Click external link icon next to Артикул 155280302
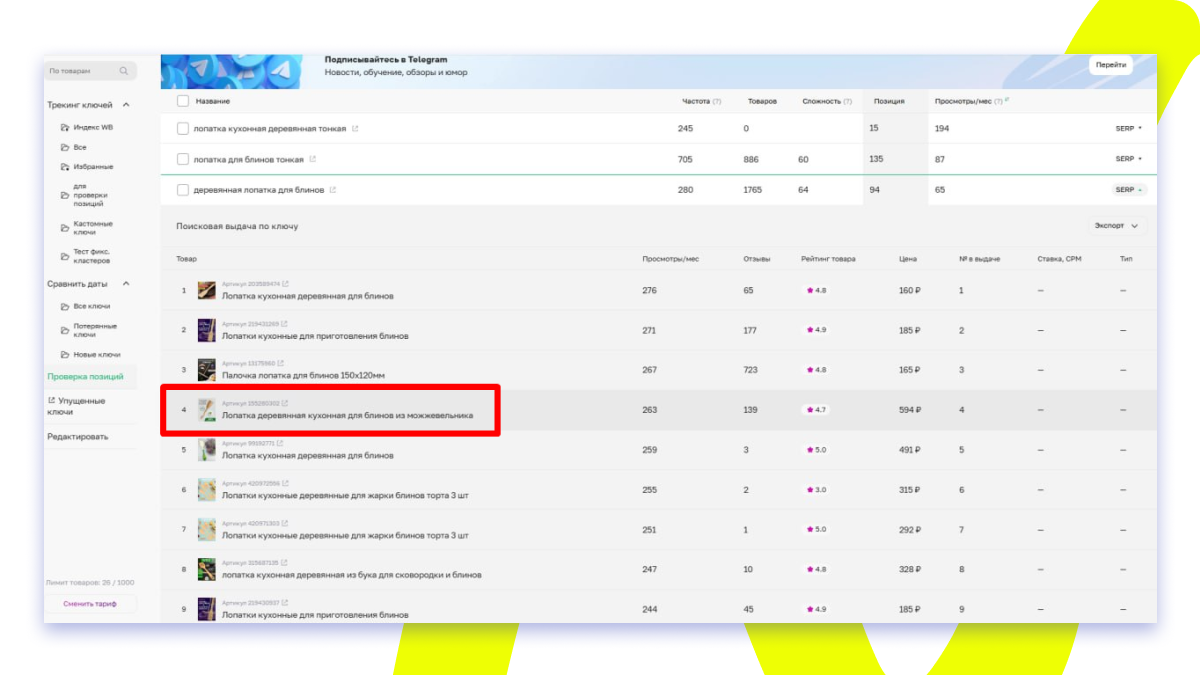The width and height of the screenshot is (1200, 675). [284, 403]
